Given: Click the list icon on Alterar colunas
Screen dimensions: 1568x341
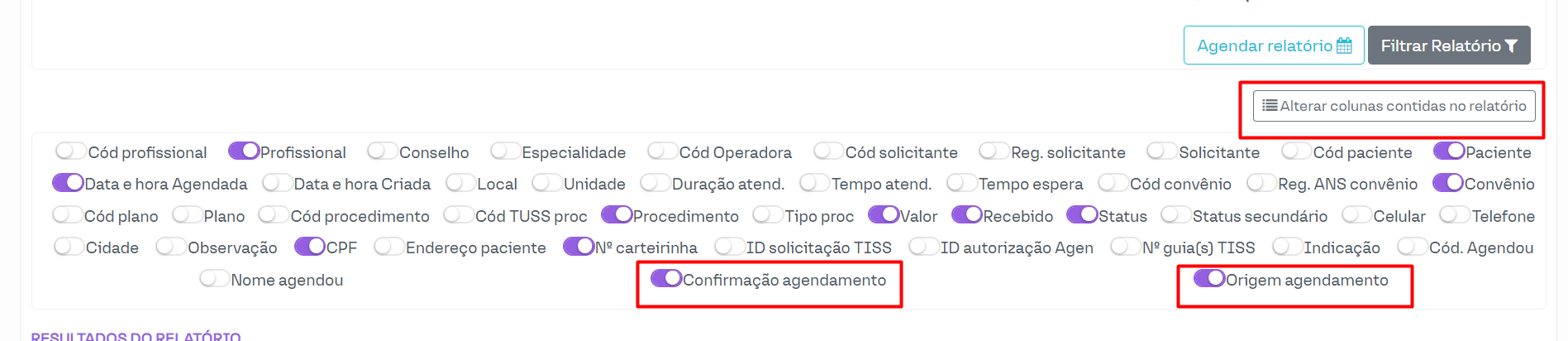Looking at the screenshot, I should point(1270,106).
